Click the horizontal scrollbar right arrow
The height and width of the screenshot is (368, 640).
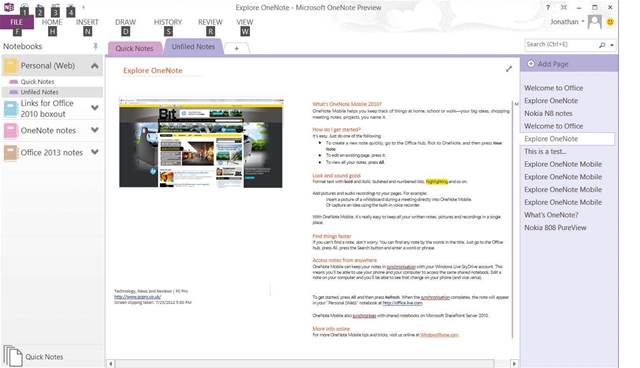click(514, 364)
